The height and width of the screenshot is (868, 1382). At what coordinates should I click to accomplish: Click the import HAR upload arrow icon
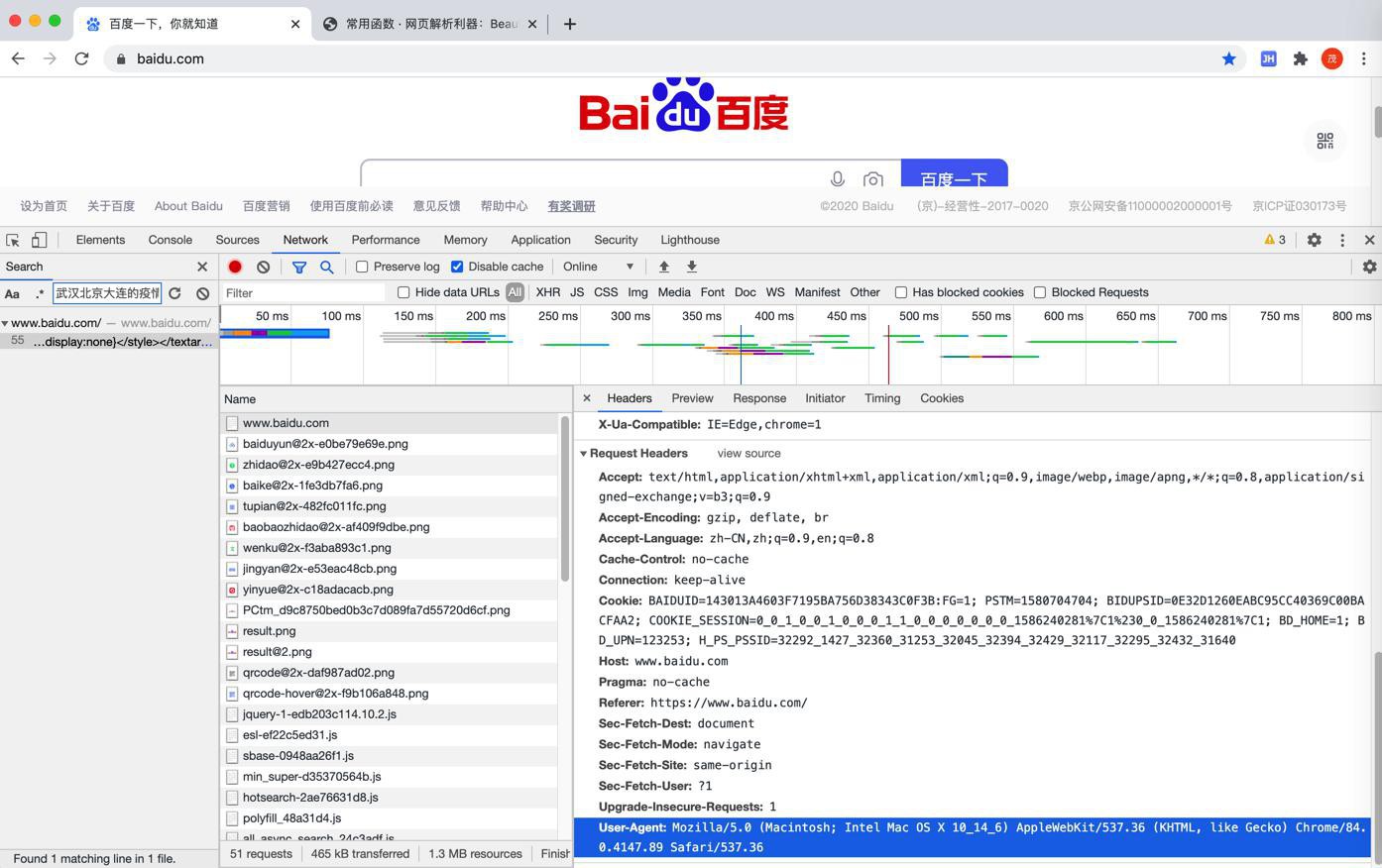[x=664, y=267]
